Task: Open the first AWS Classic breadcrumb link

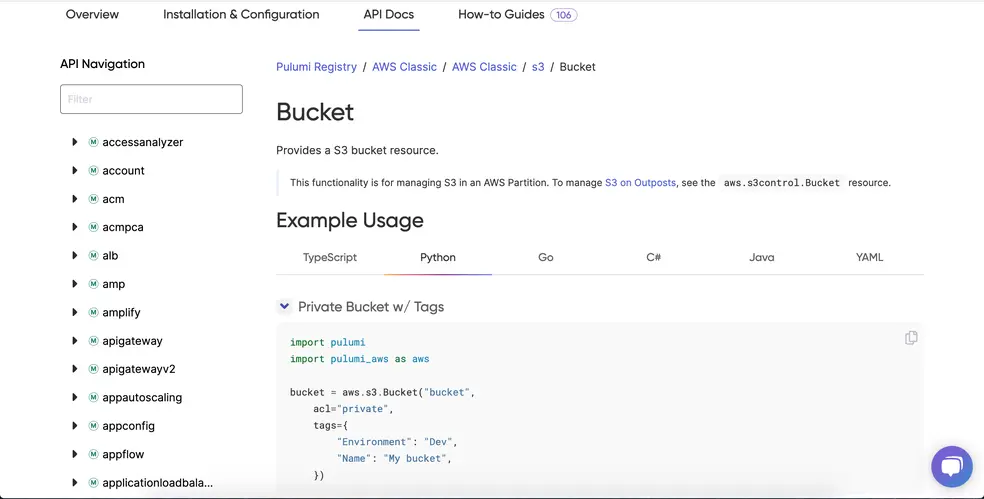Action: pos(404,67)
